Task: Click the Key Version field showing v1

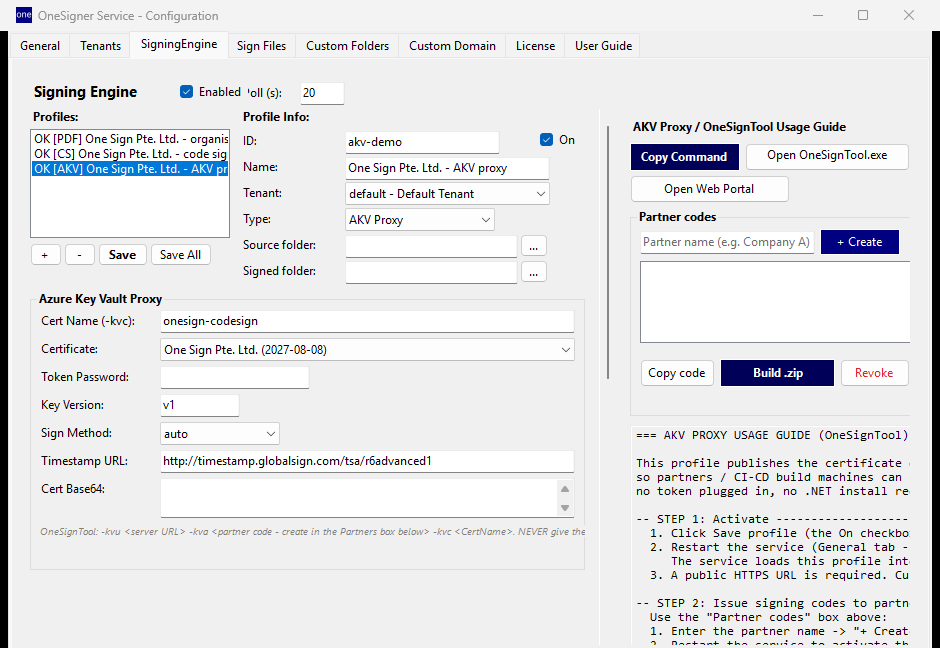Action: (200, 405)
